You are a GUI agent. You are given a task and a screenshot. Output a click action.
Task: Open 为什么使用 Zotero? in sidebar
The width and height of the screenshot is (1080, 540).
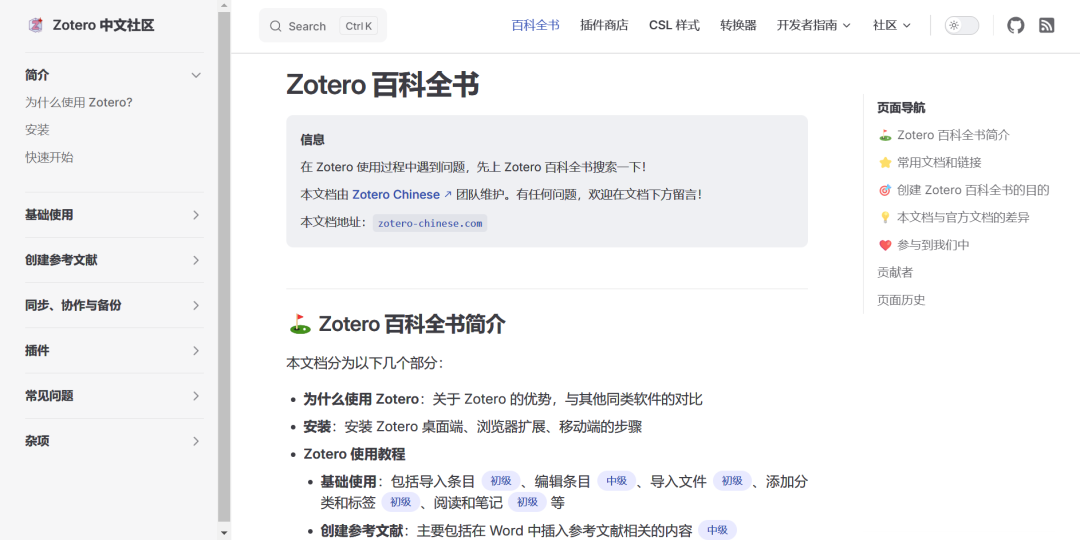click(79, 102)
